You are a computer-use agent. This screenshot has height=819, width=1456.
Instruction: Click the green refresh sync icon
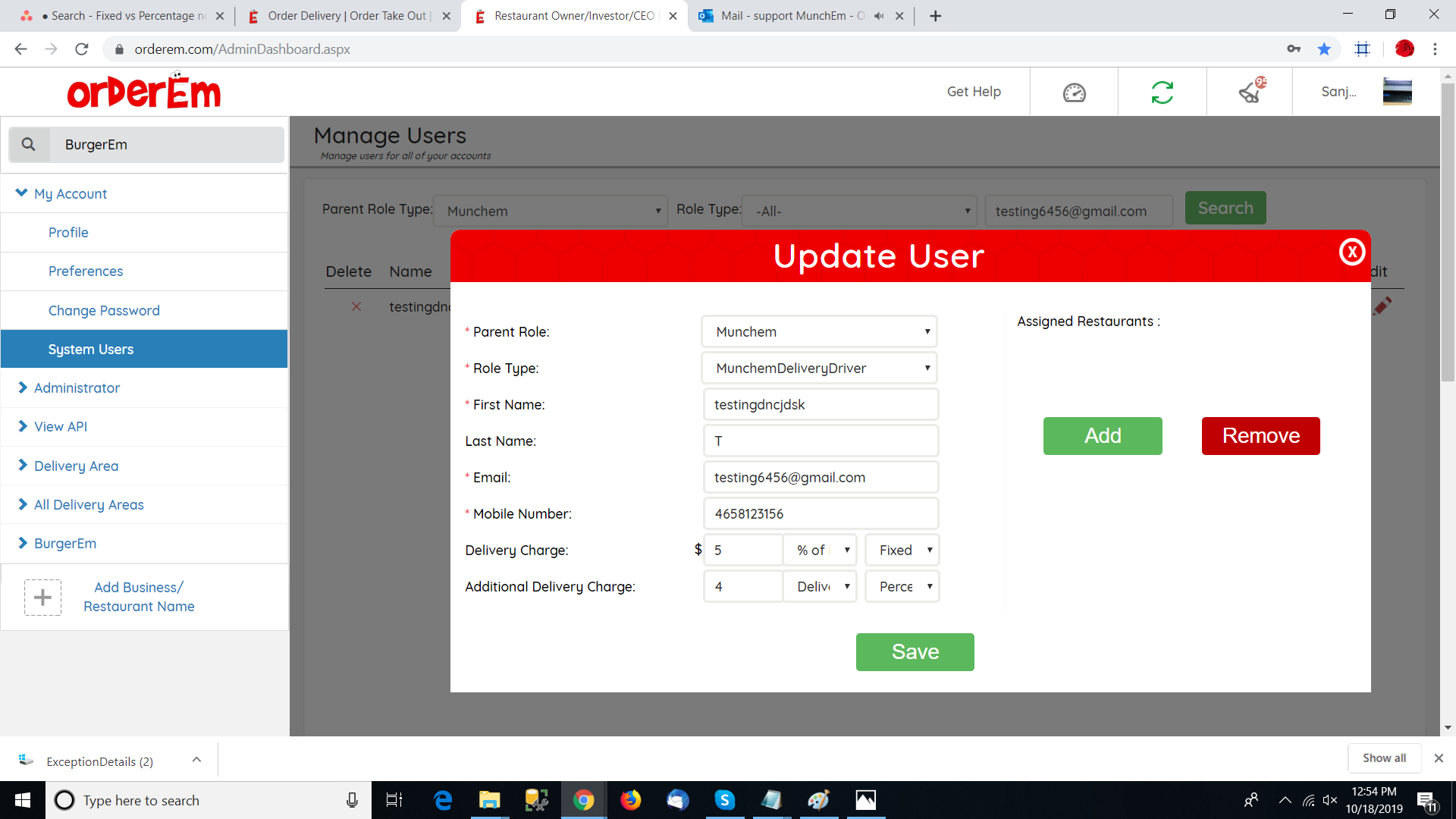(1162, 93)
